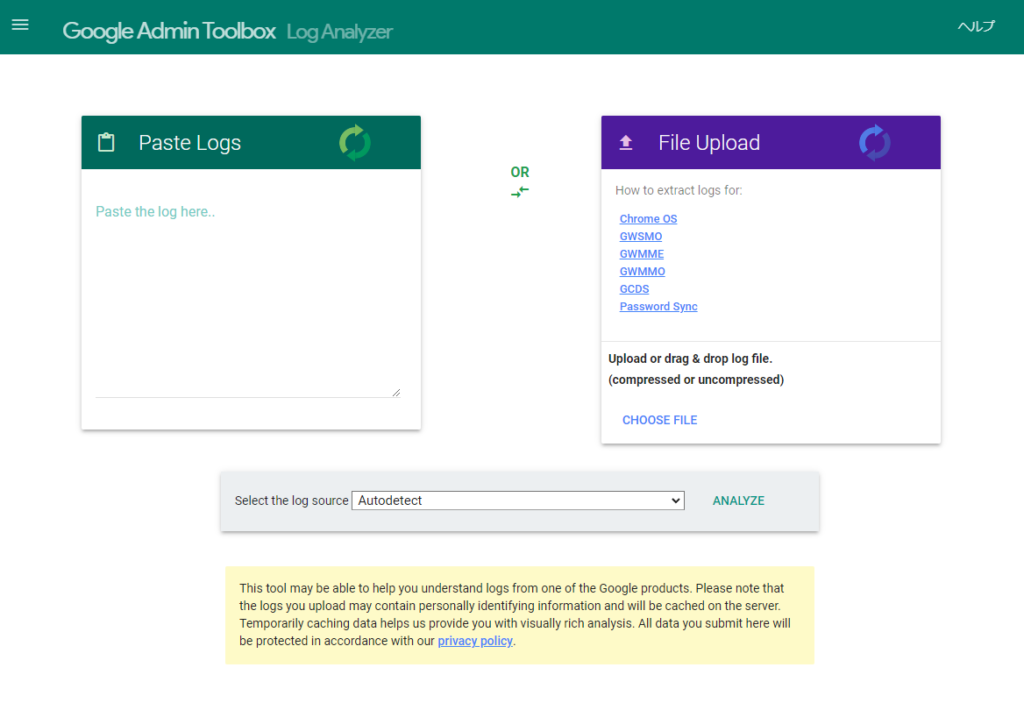Open the ヘルプ menu
The image size is (1024, 703).
(x=975, y=27)
